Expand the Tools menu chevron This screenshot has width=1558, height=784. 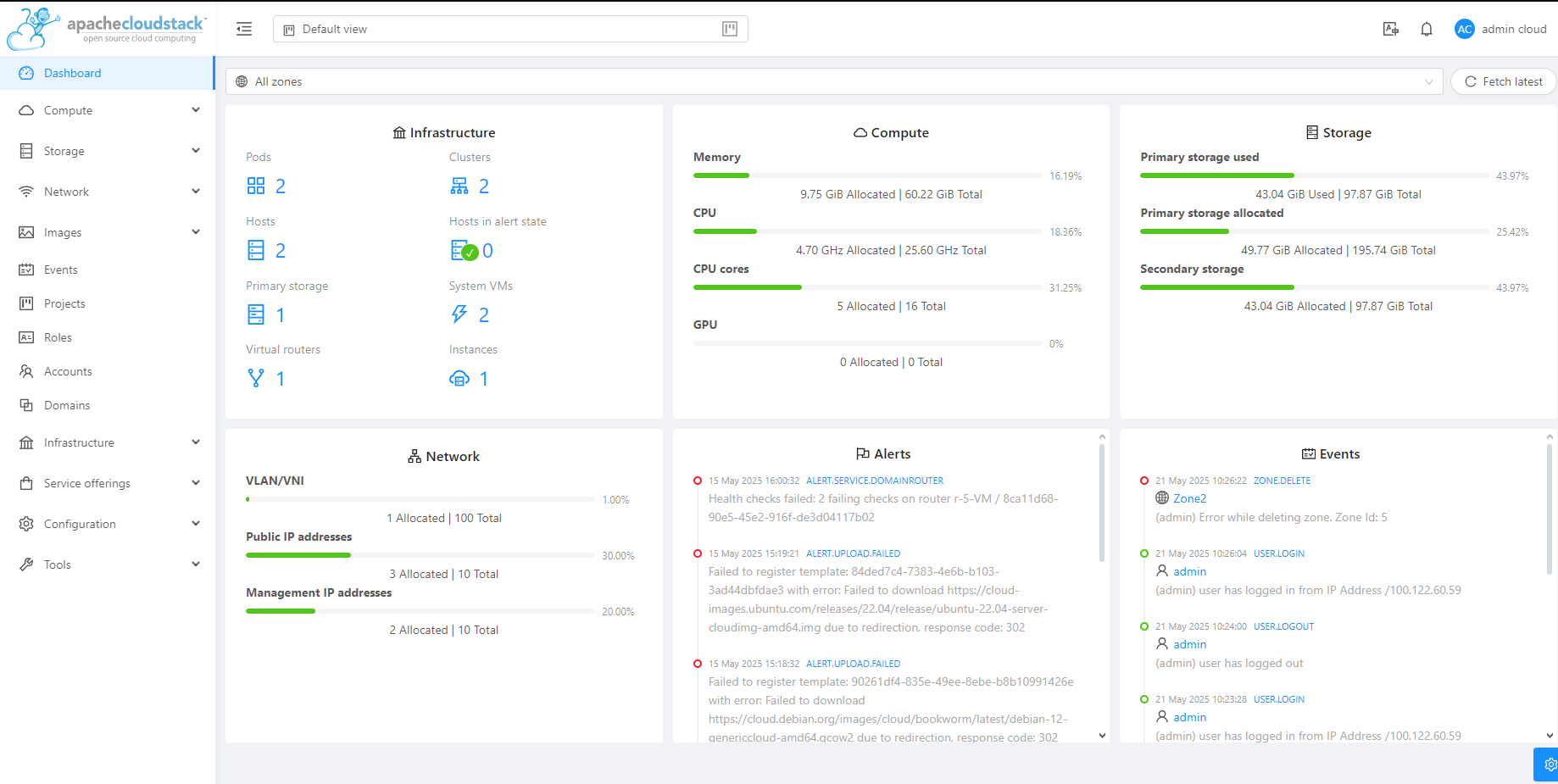[x=196, y=564]
